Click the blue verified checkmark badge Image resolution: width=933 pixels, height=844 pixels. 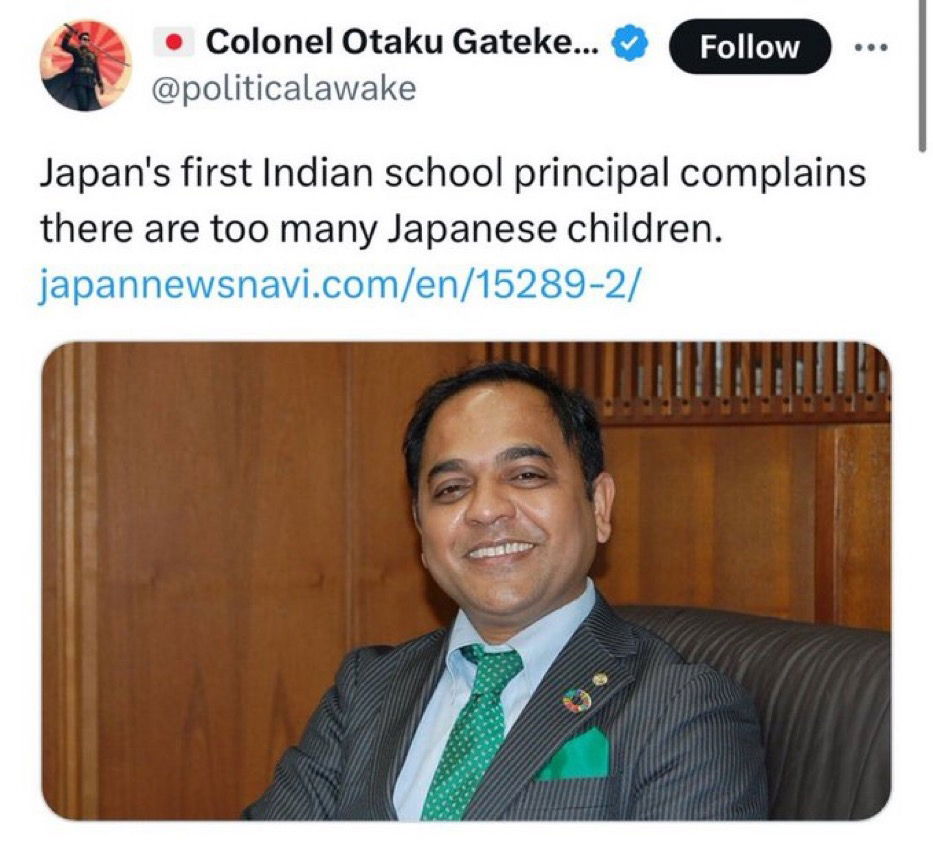[x=630, y=45]
